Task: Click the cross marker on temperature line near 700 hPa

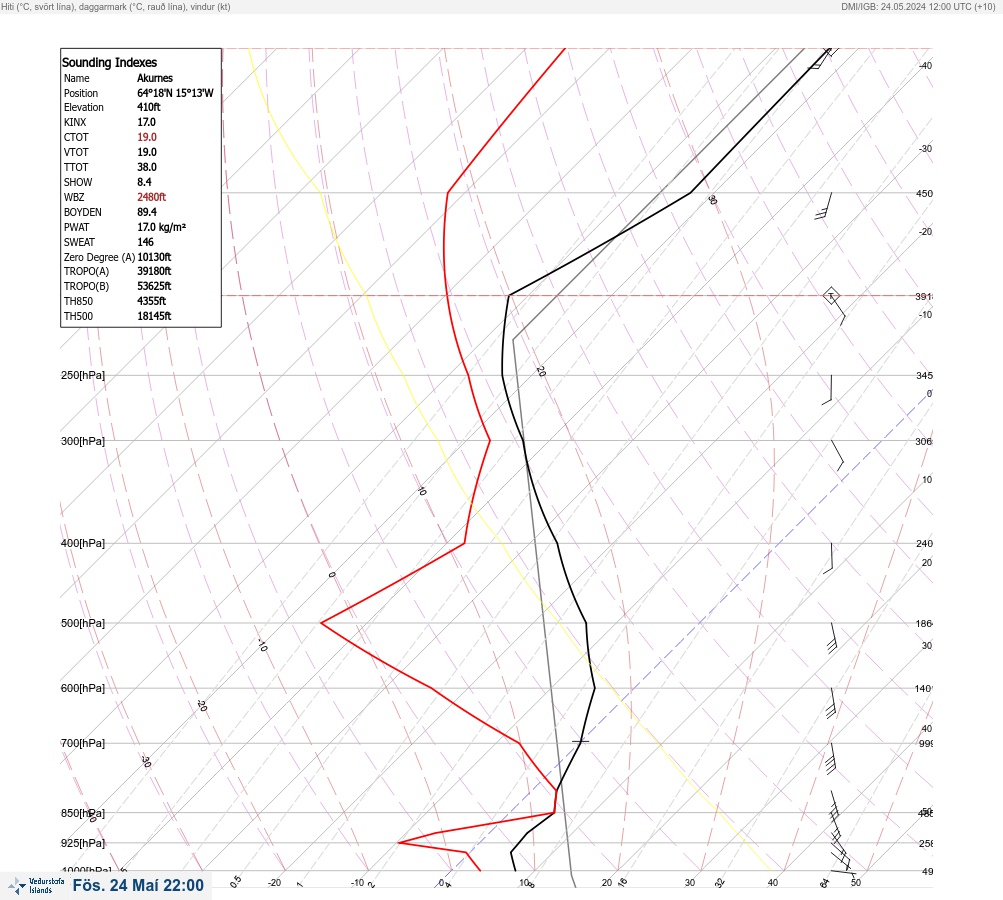Action: coord(580,741)
